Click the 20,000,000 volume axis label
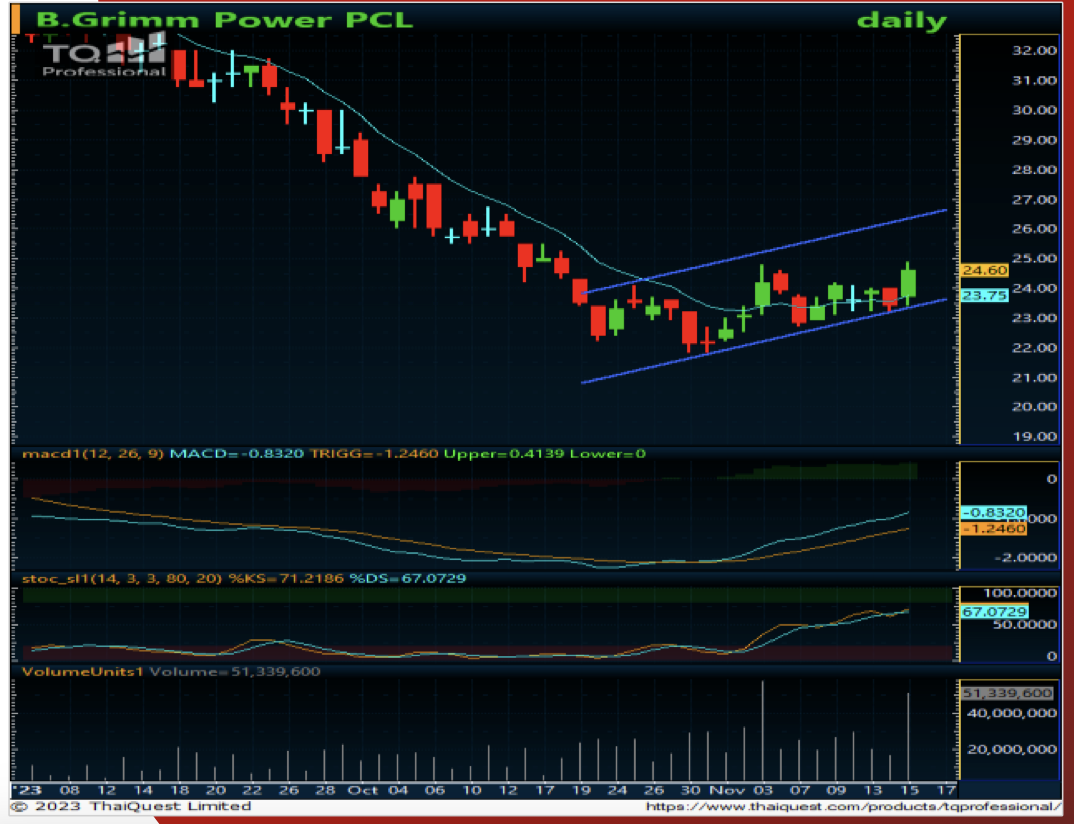 click(x=1012, y=749)
